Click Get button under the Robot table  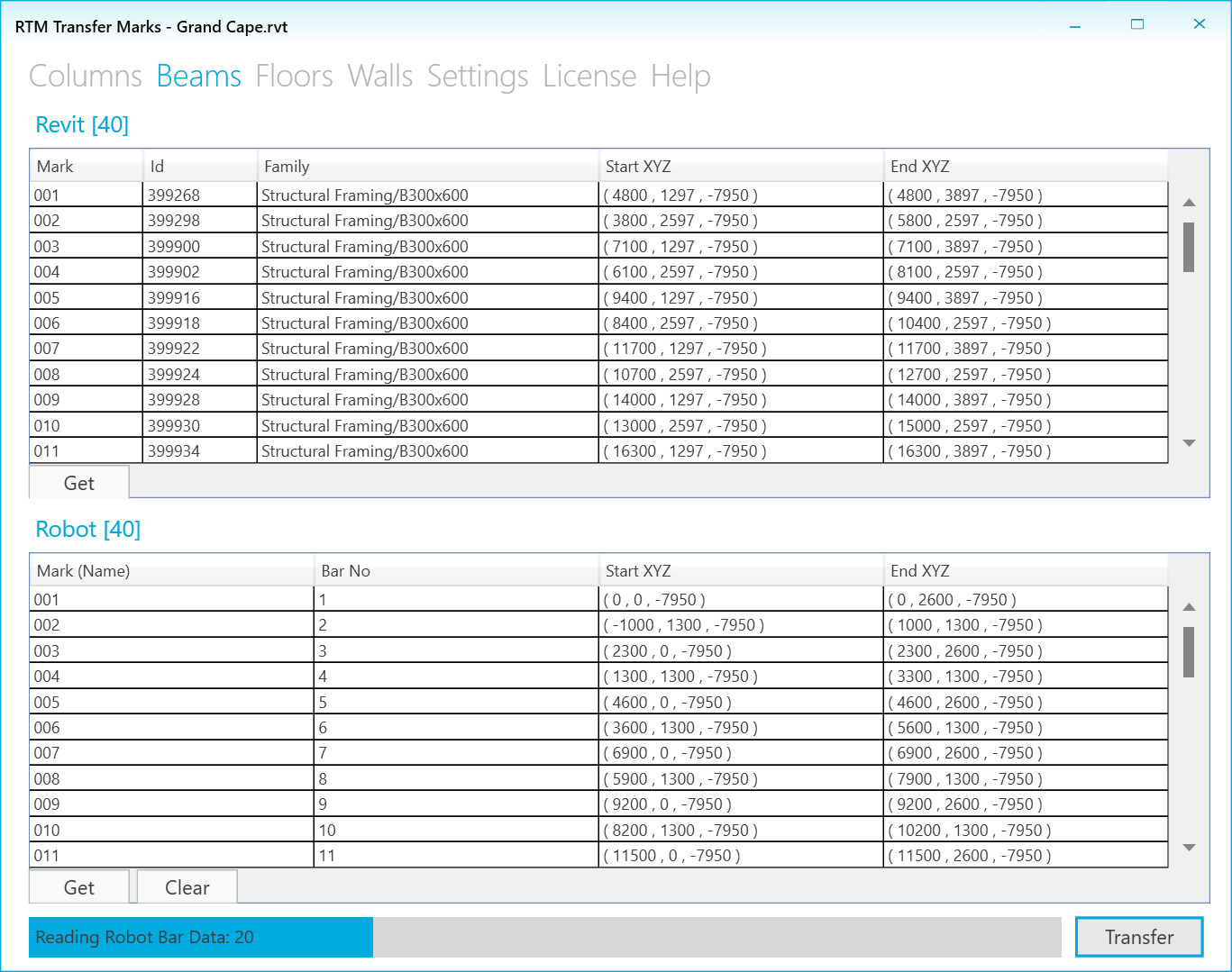tap(79, 887)
